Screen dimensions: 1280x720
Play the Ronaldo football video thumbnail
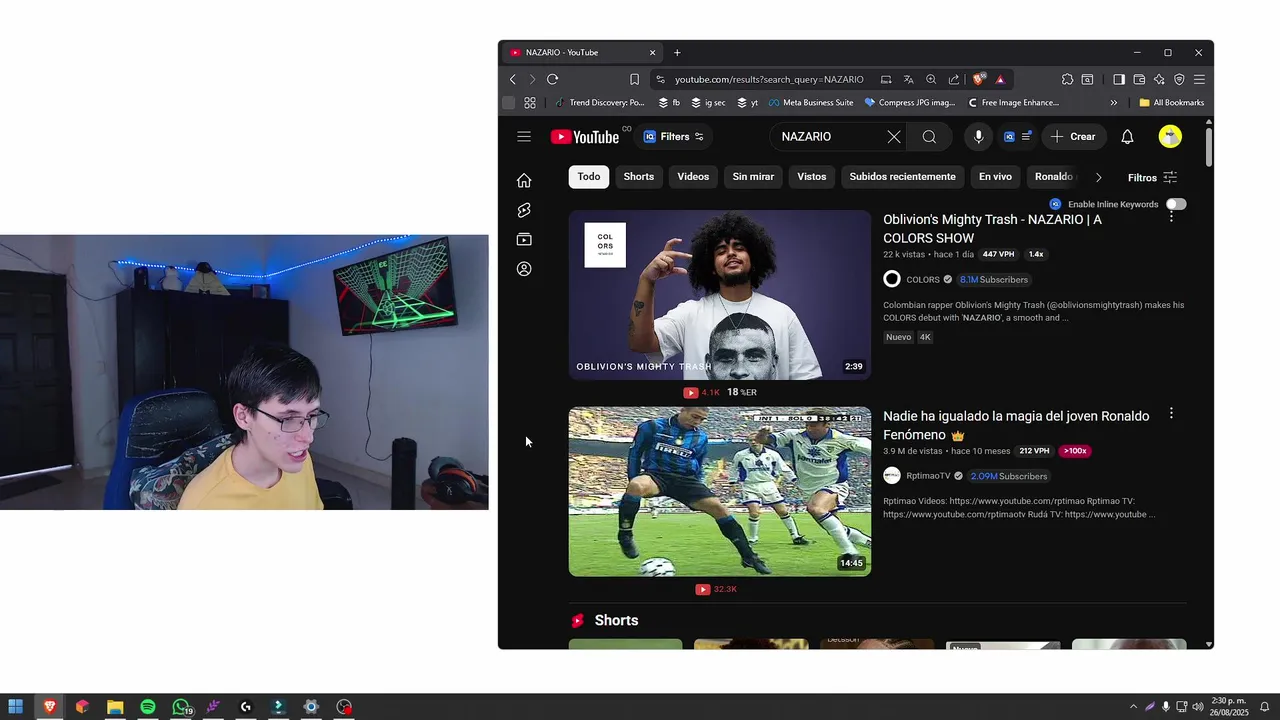pyautogui.click(x=720, y=492)
